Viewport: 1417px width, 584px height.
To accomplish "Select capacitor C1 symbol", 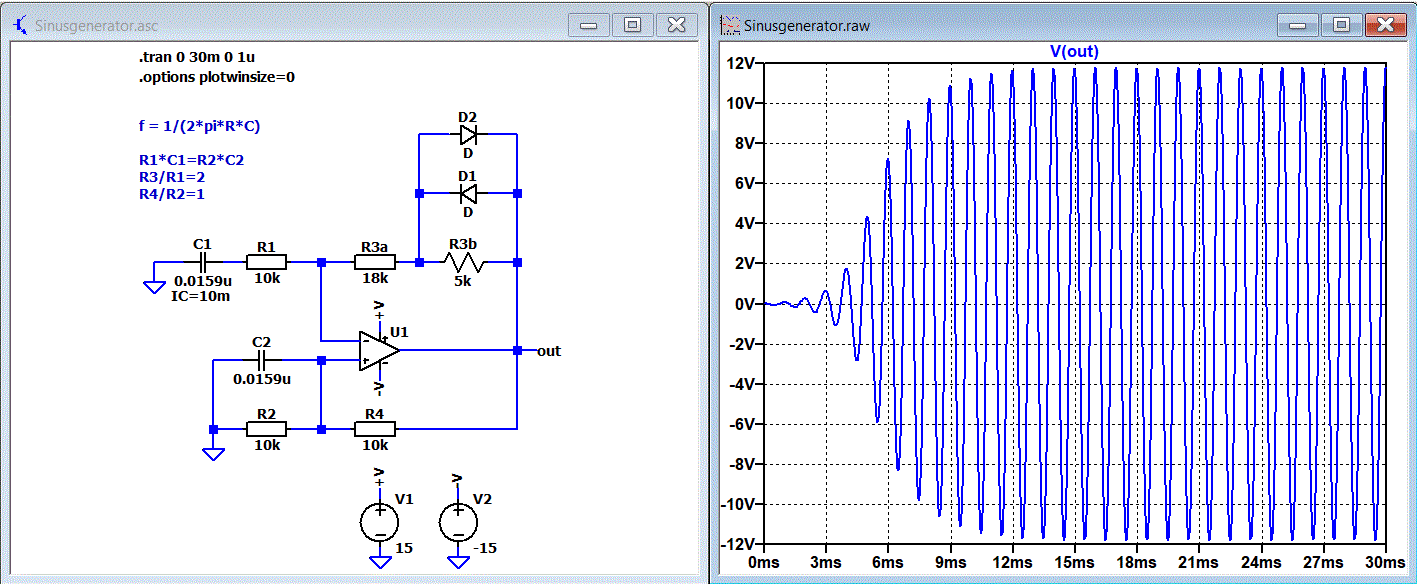I will coord(202,262).
